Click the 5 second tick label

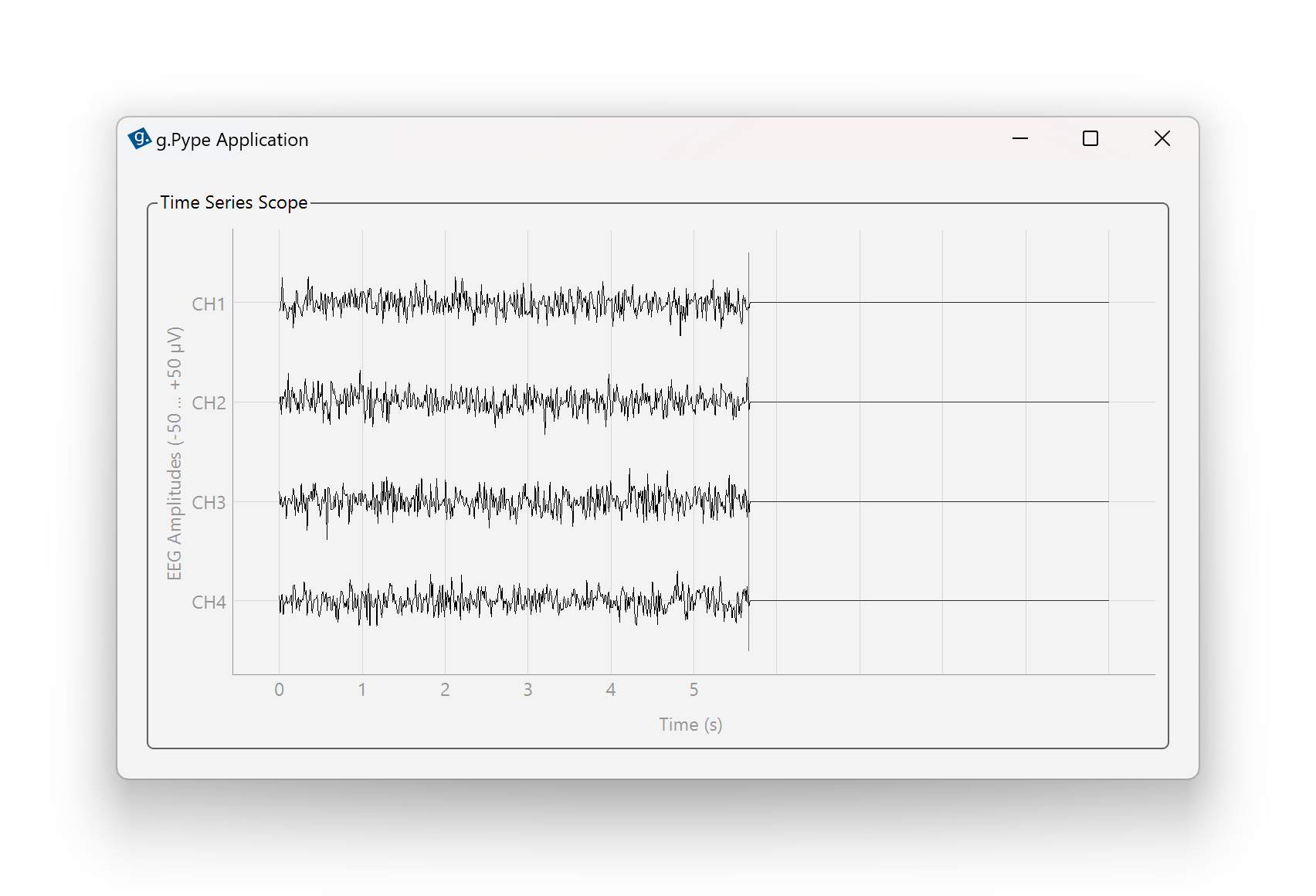pyautogui.click(x=694, y=690)
